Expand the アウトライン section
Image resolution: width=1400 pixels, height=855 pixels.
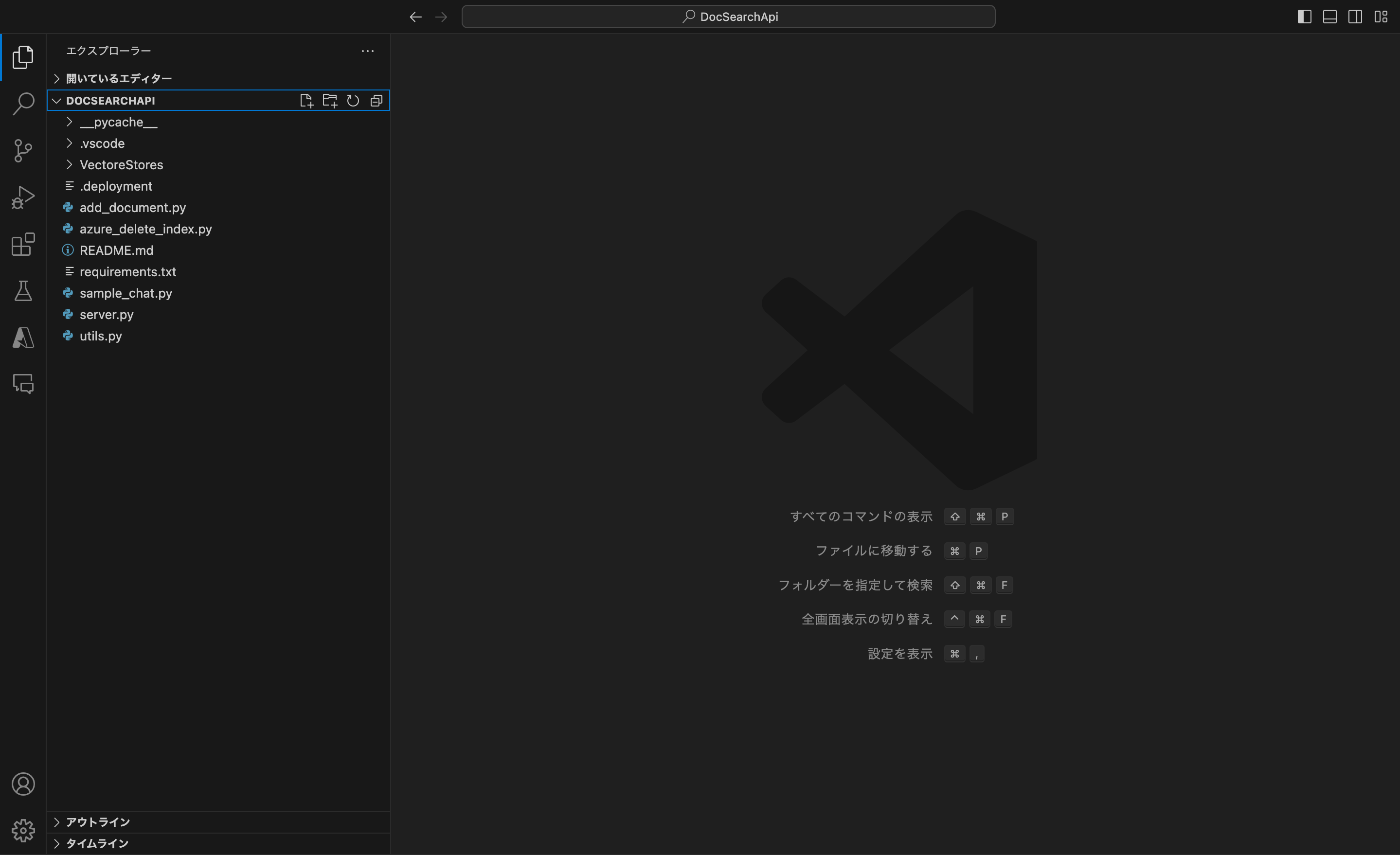pyautogui.click(x=218, y=822)
